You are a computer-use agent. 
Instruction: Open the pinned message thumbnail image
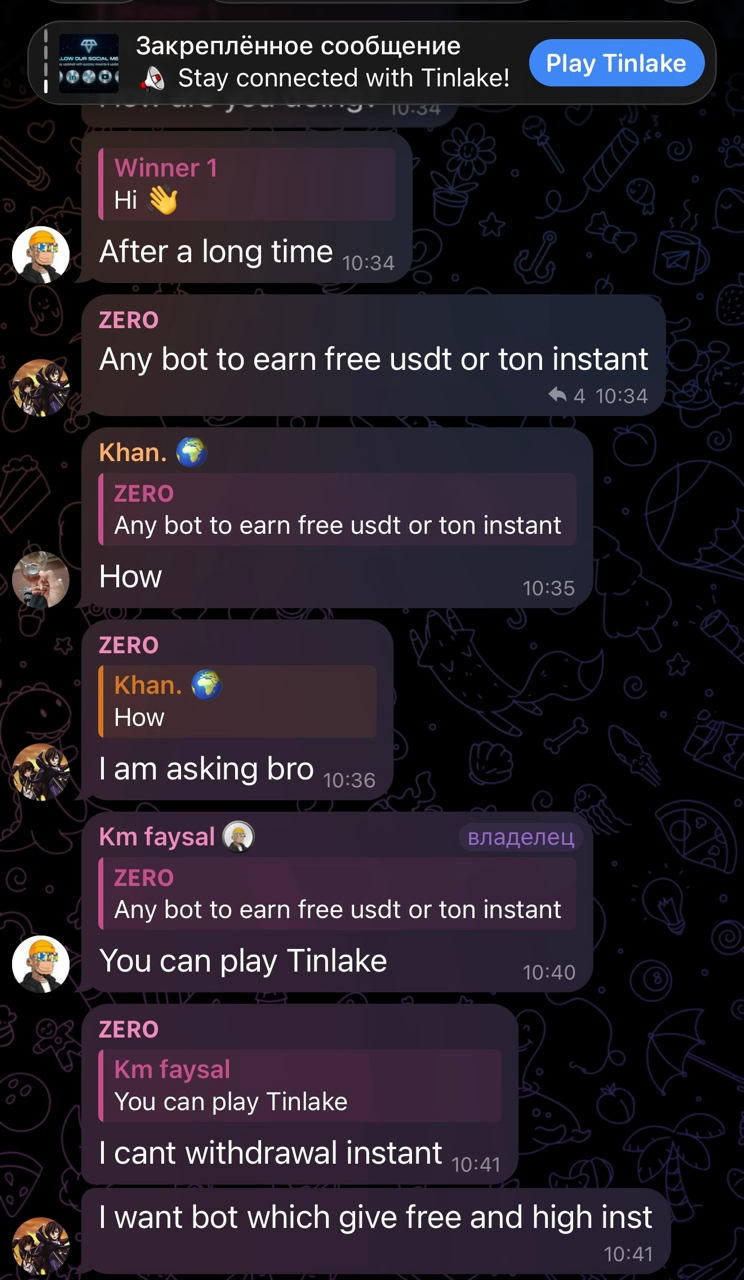pyautogui.click(x=89, y=63)
